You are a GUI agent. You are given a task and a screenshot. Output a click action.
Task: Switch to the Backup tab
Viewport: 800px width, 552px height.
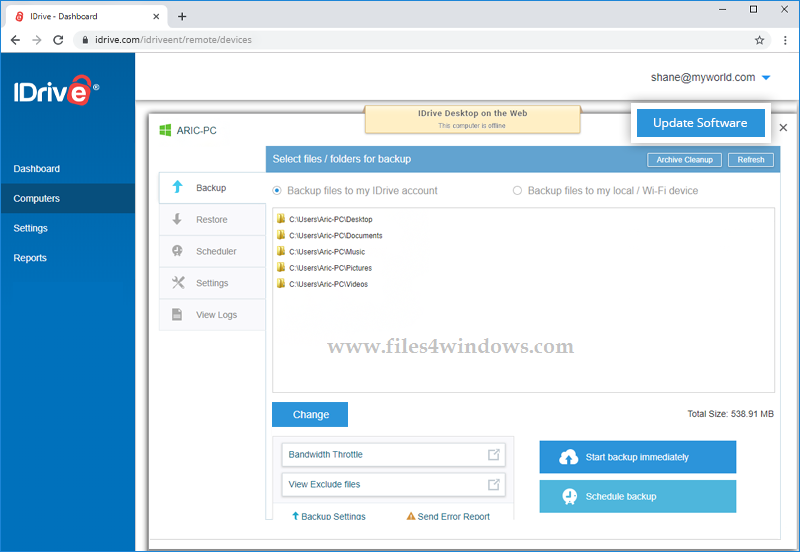tap(212, 188)
